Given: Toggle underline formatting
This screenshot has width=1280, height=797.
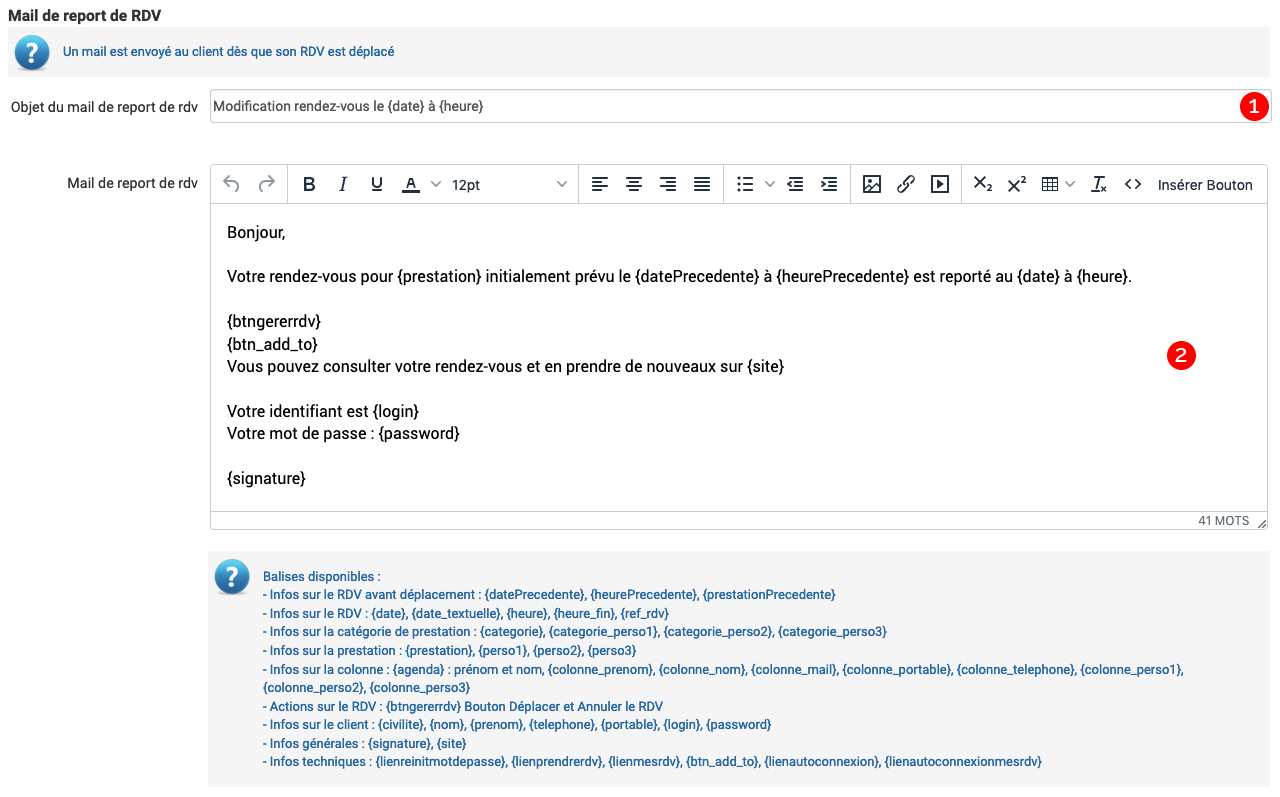Looking at the screenshot, I should (377, 184).
